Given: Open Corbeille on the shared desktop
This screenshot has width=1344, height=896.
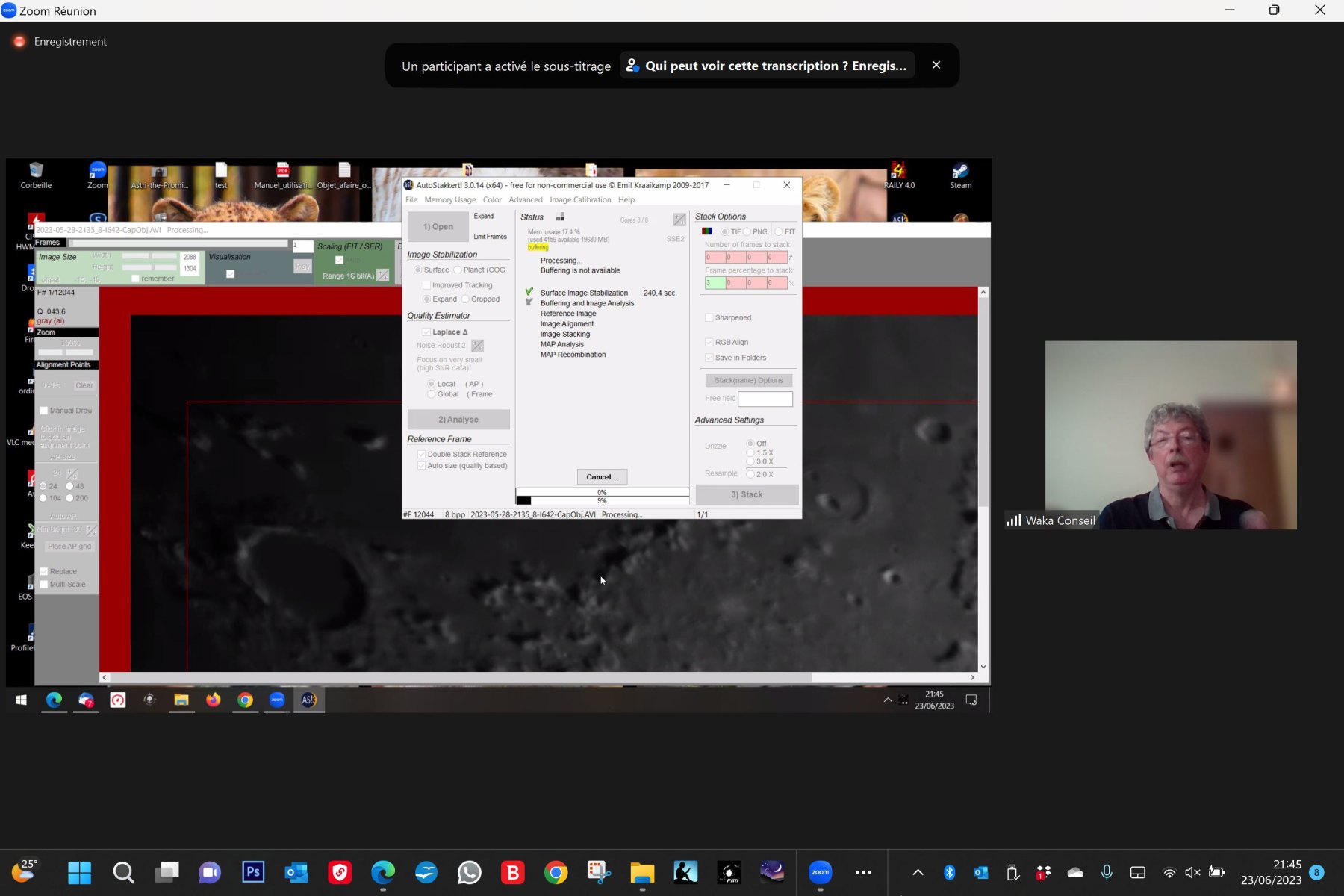Looking at the screenshot, I should (36, 176).
